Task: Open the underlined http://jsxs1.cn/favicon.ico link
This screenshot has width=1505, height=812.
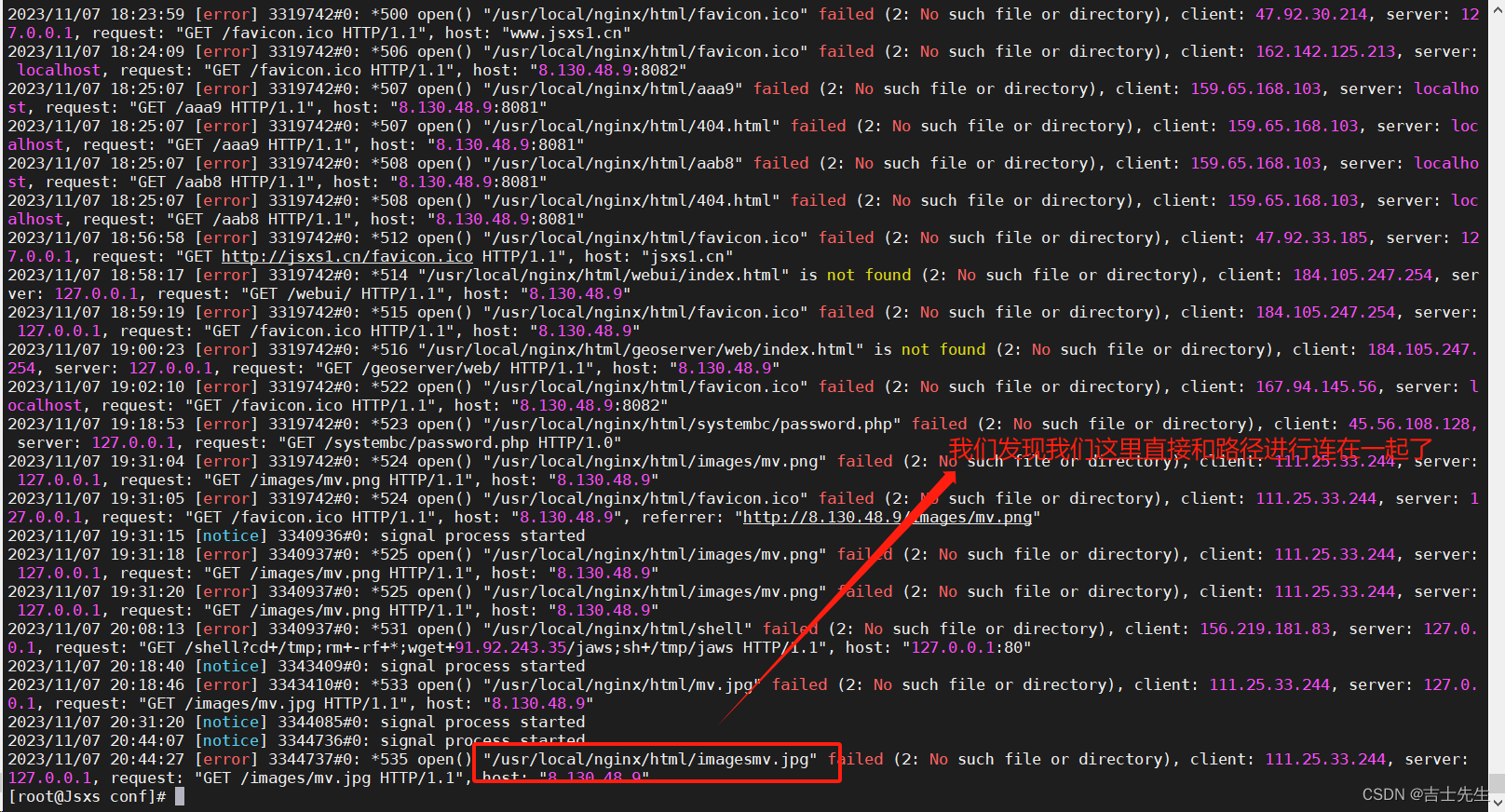Action: [x=347, y=256]
